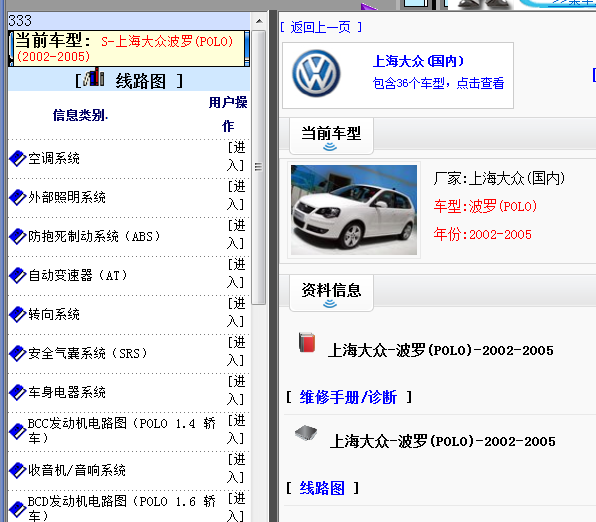
Task: Click the Volkswagen logo icon
Action: pyautogui.click(x=316, y=74)
